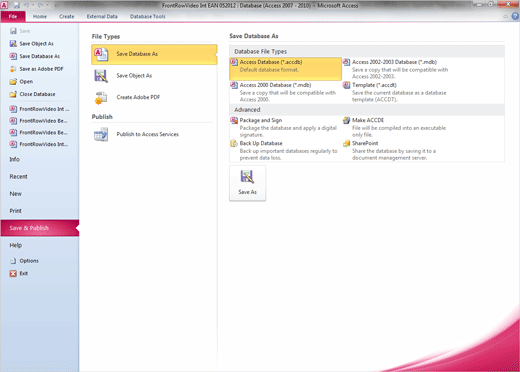Click the Access 2002-2003 Database icon
The width and height of the screenshot is (520, 372).
[346, 62]
